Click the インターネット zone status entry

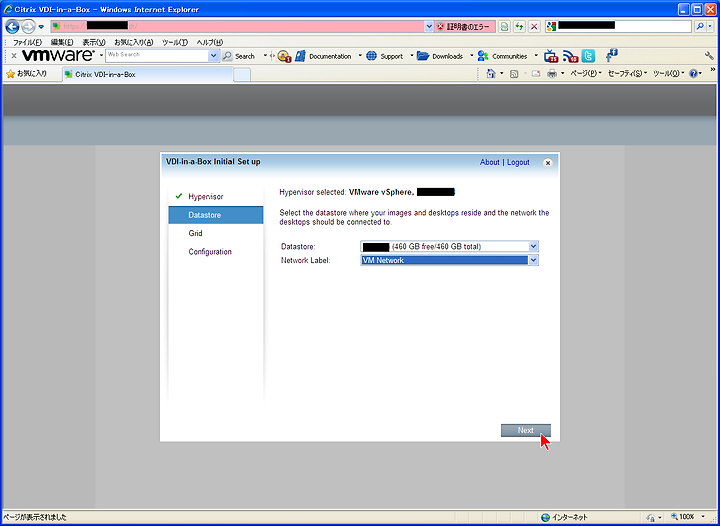564,517
